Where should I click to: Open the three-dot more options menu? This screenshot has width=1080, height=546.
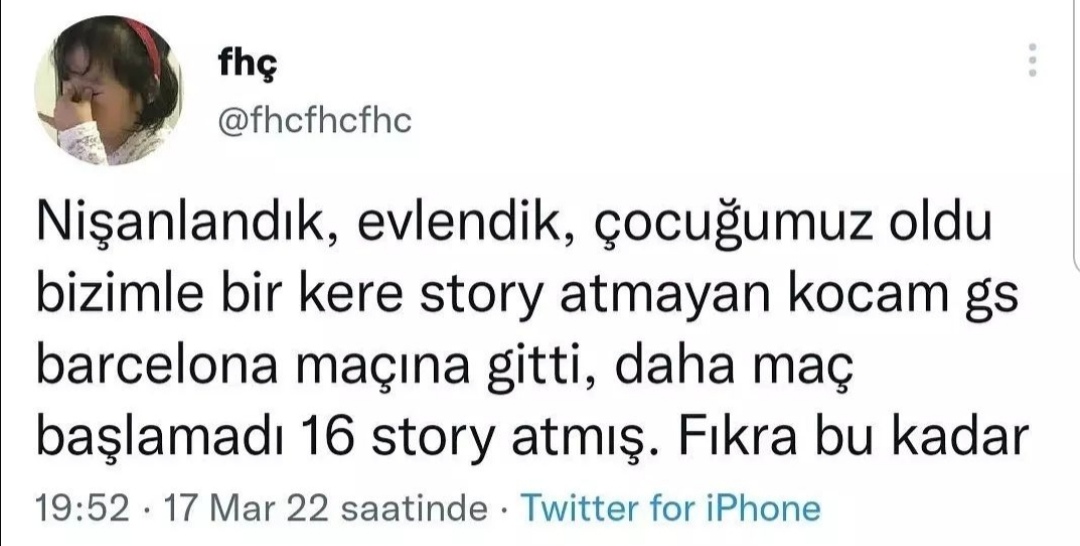pyautogui.click(x=1032, y=62)
